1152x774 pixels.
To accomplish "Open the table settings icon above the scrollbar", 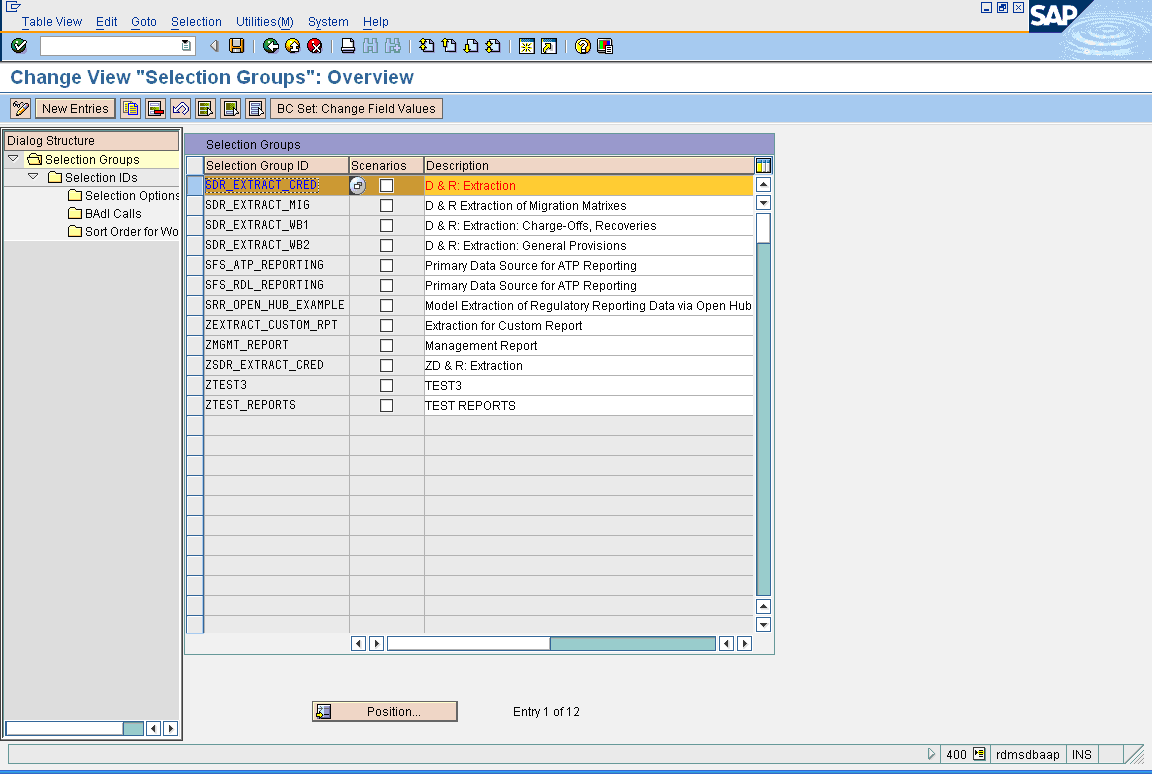I will tap(763, 165).
